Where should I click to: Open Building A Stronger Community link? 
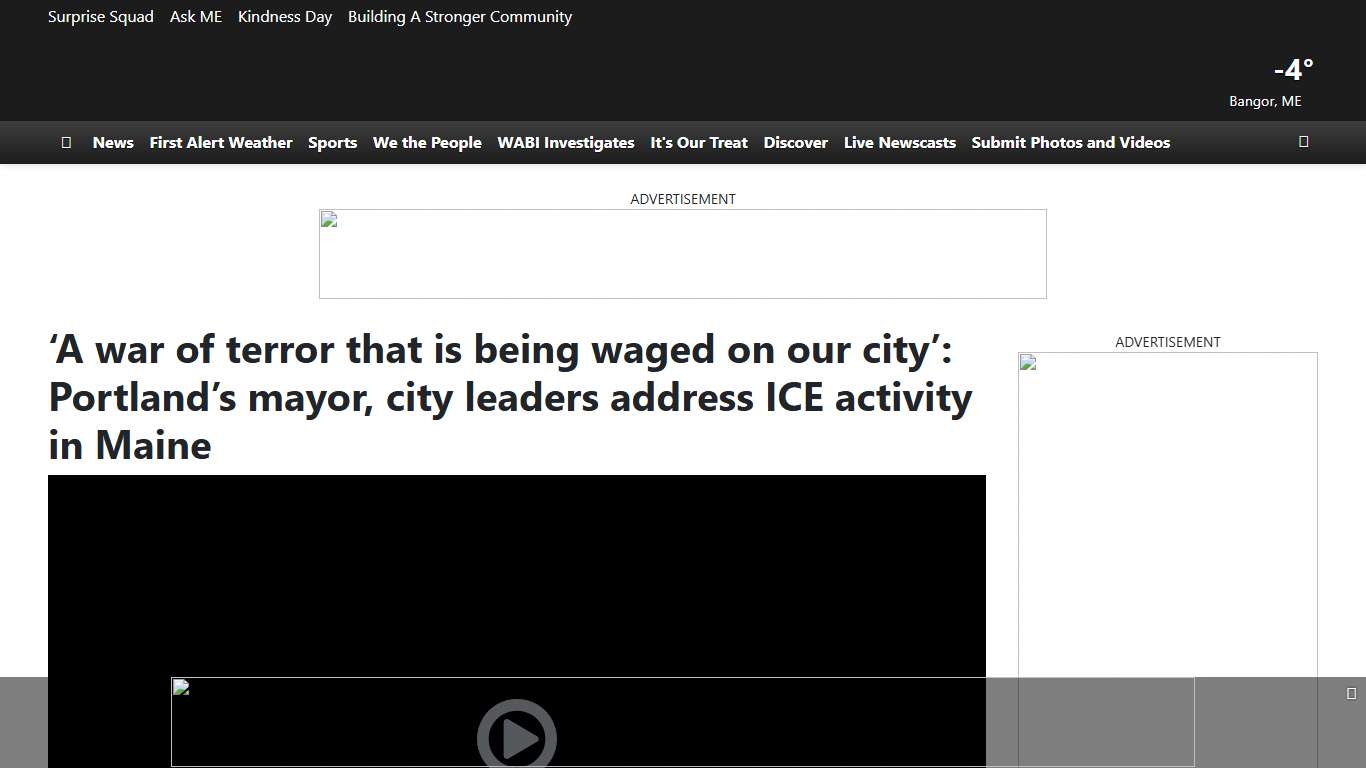click(x=460, y=17)
